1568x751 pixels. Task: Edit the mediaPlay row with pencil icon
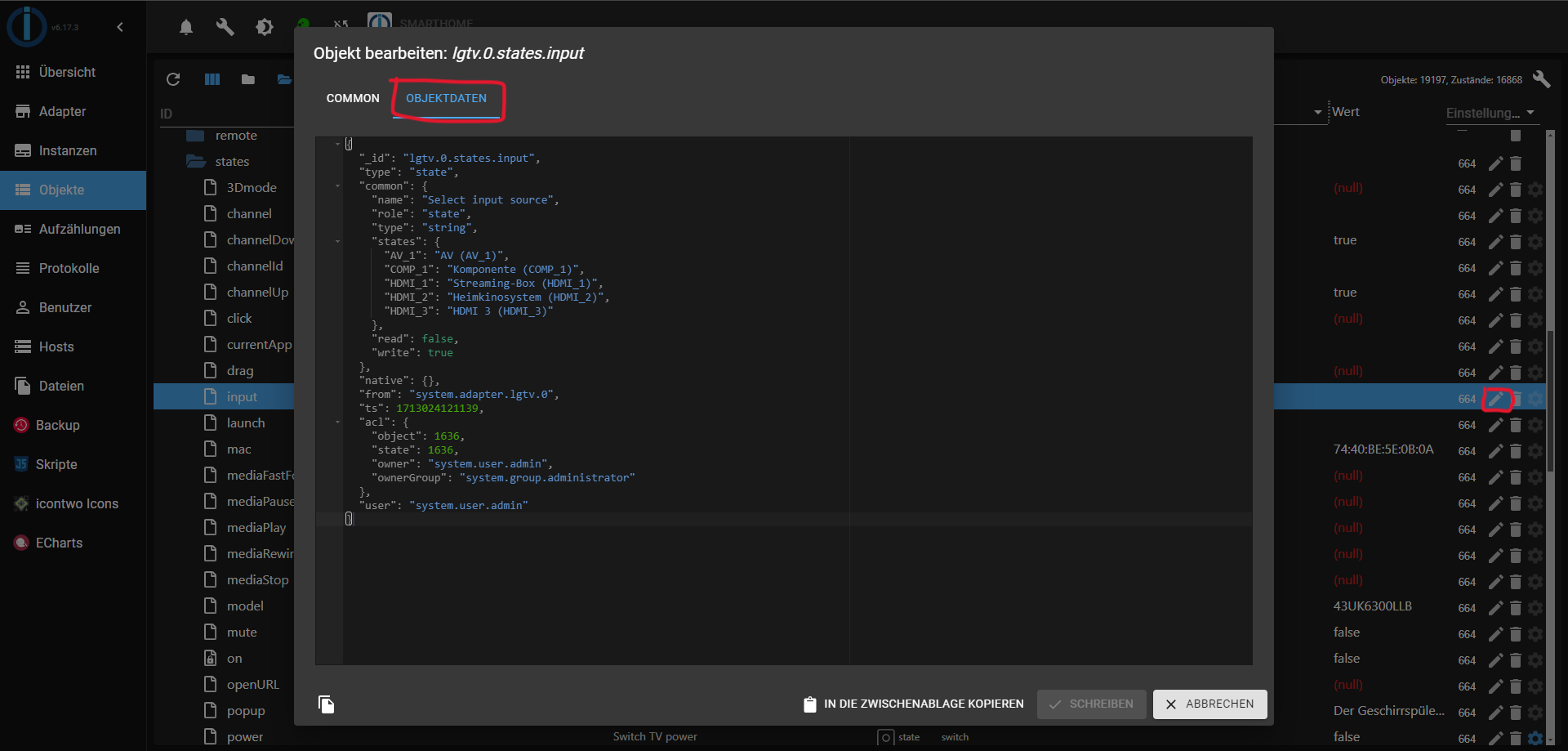pyautogui.click(x=1495, y=530)
